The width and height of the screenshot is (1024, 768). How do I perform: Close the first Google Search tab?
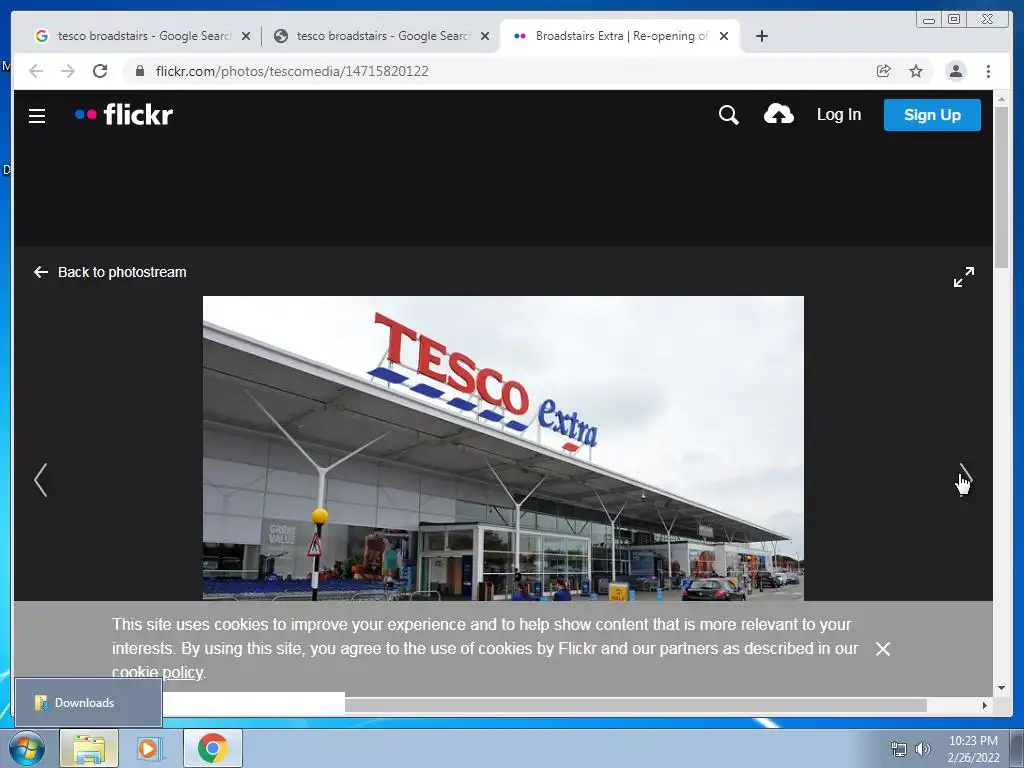coord(246,37)
